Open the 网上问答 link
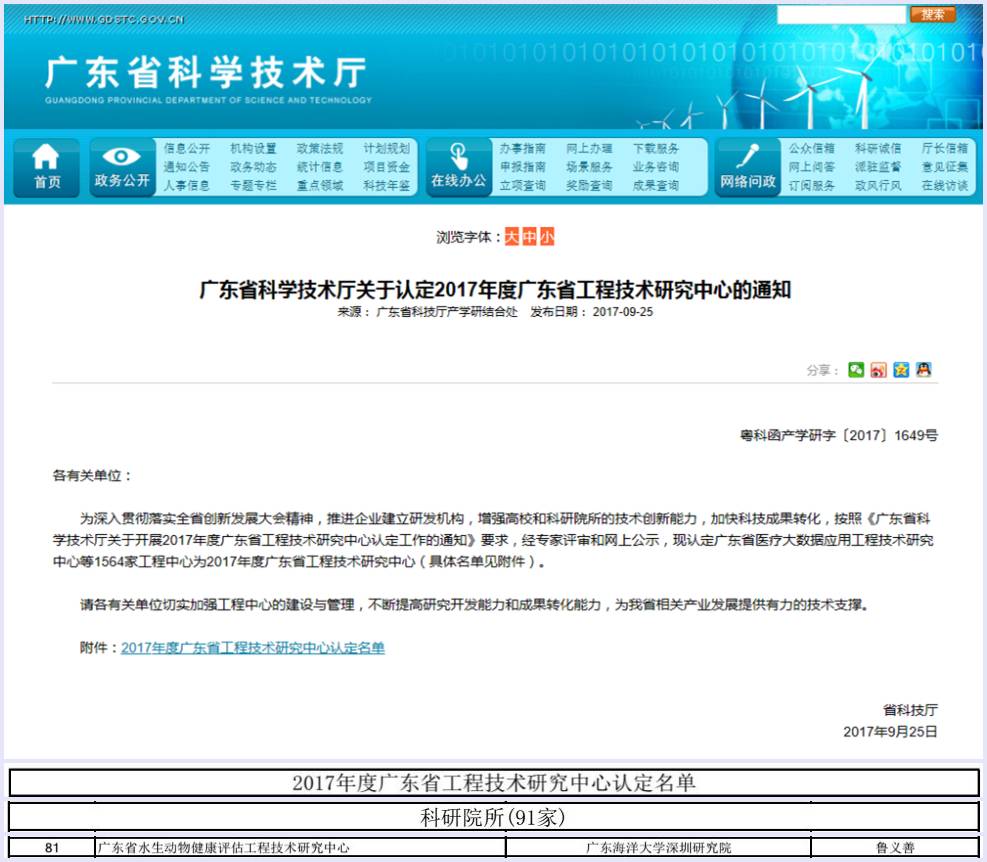This screenshot has height=862, width=987. [811, 167]
